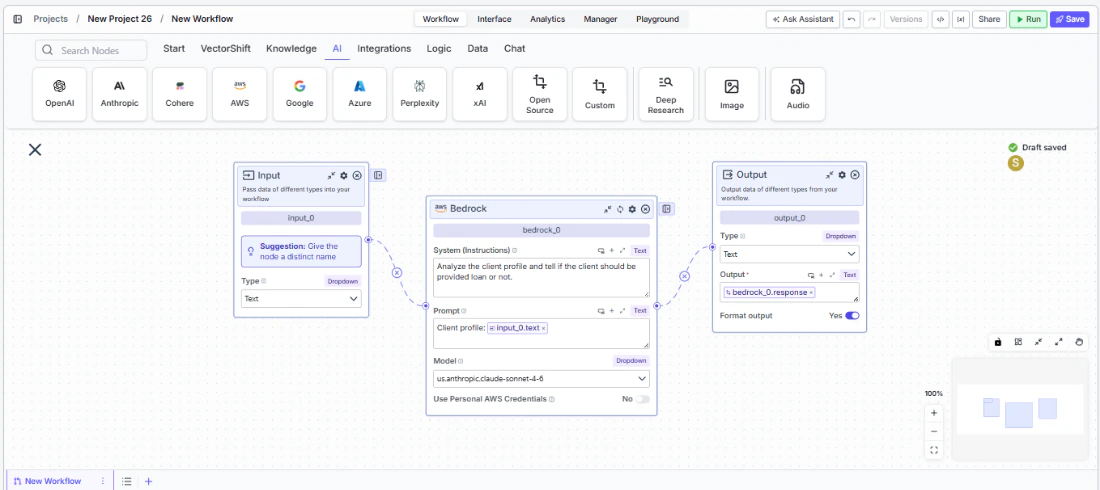1100x490 pixels.
Task: Add a Cohere node
Action: (x=180, y=94)
